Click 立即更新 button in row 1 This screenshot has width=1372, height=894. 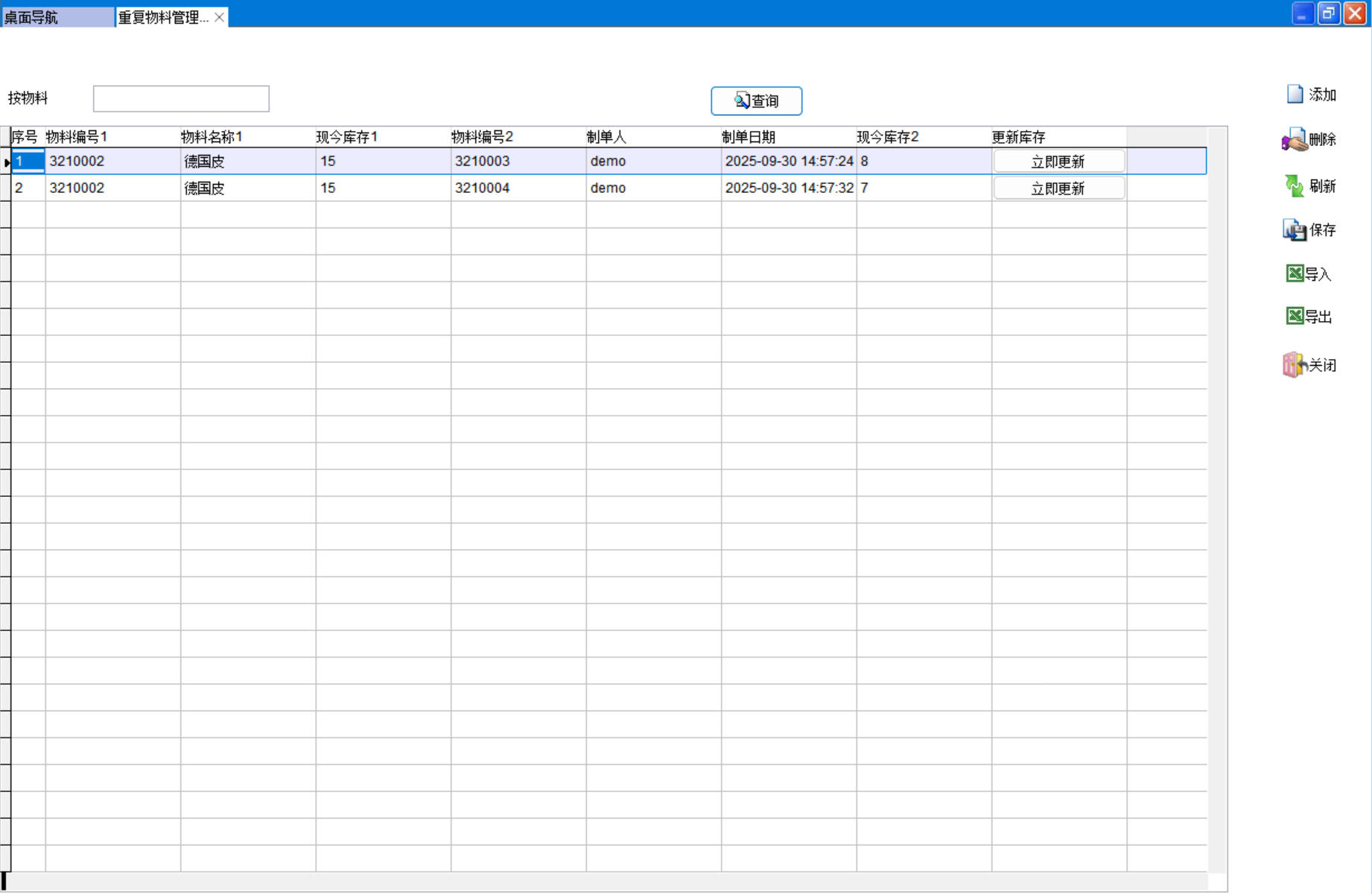coord(1058,162)
